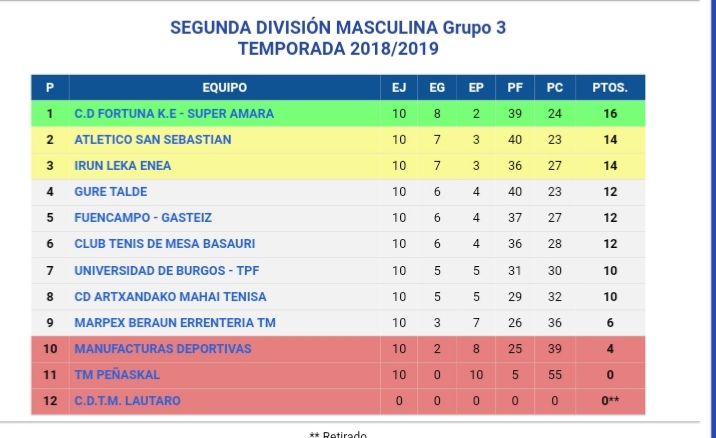Click the SEGUNDA DIVISIÓN MASCULINA Grupo 3 title

[x=338, y=27]
